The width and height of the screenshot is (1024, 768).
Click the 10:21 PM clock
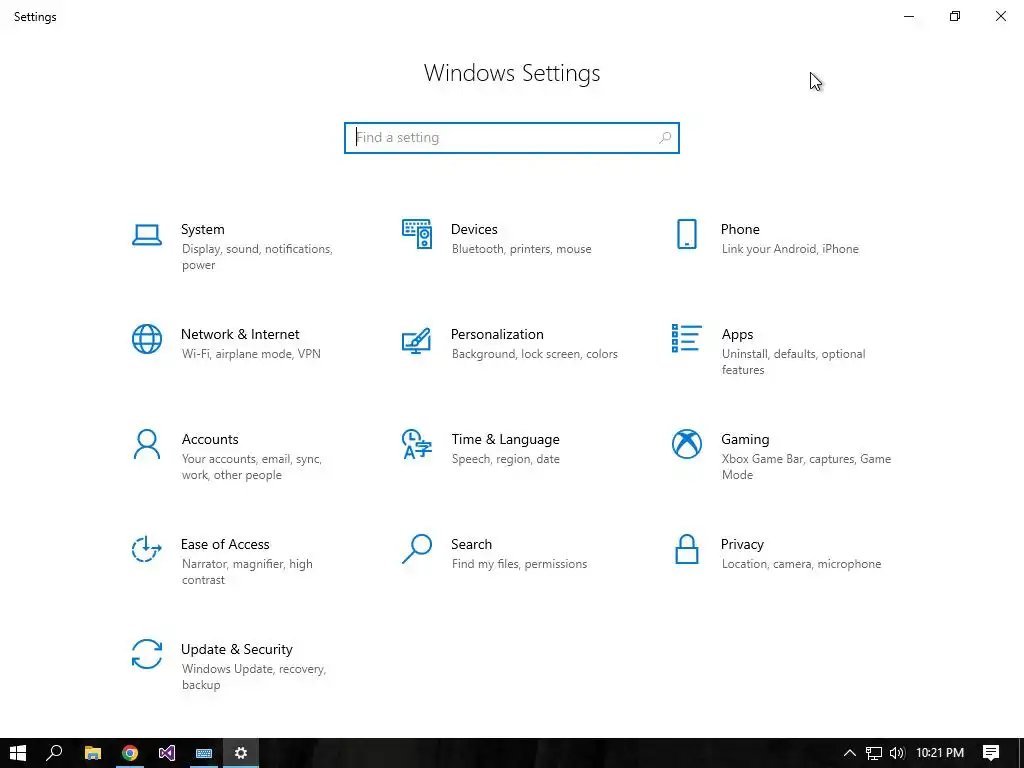(x=940, y=753)
